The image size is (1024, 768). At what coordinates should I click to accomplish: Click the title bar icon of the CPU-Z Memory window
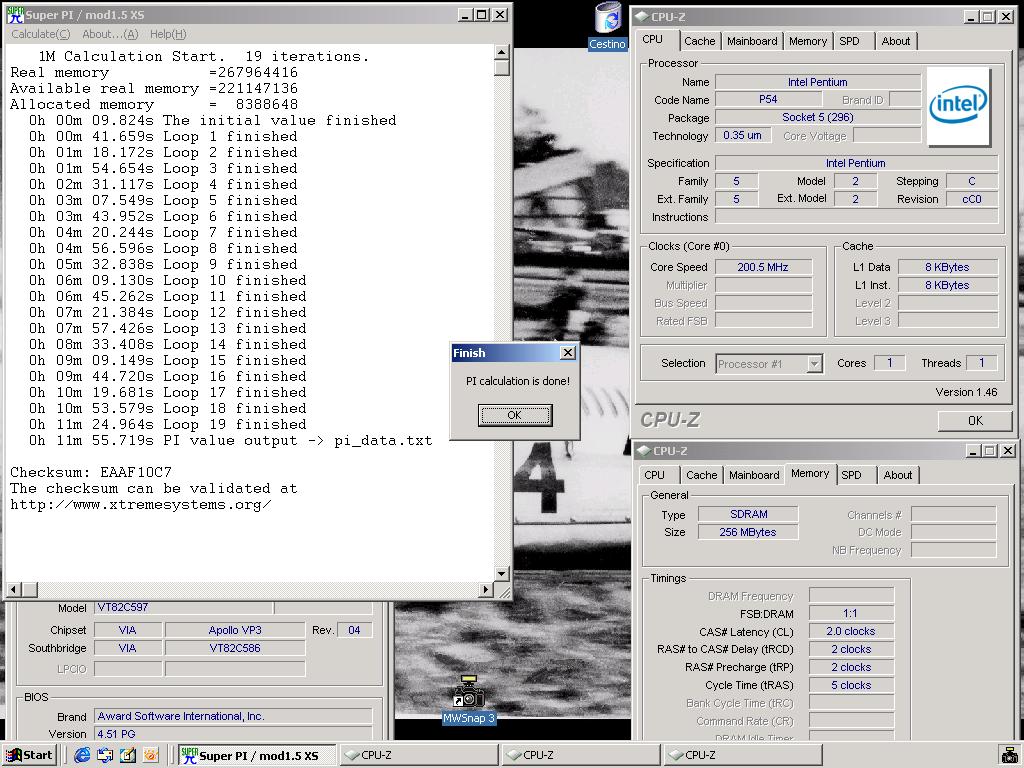[x=643, y=451]
